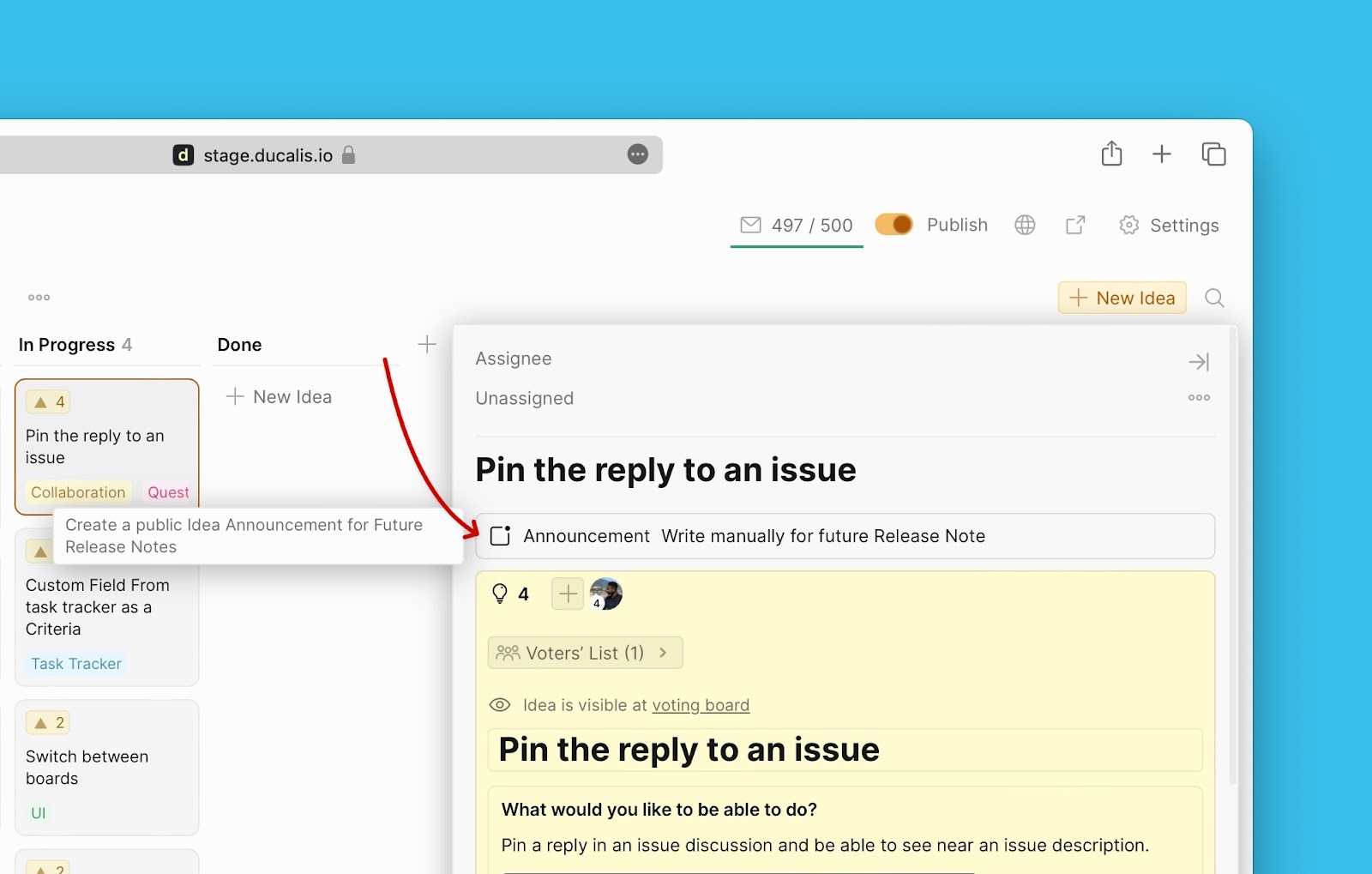Check the Announcement checkbox icon
1372x874 pixels.
pos(500,536)
